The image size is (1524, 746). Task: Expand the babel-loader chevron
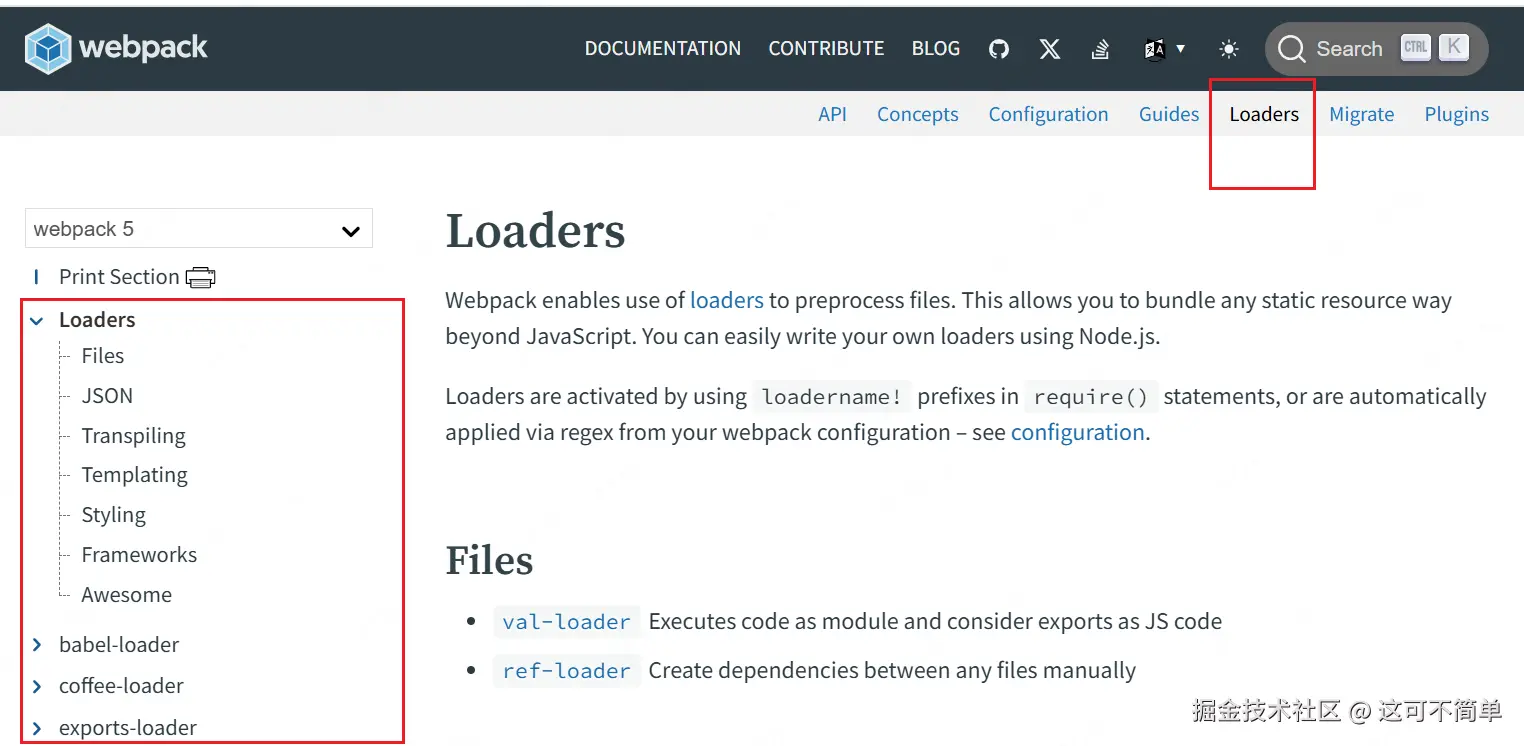point(37,645)
